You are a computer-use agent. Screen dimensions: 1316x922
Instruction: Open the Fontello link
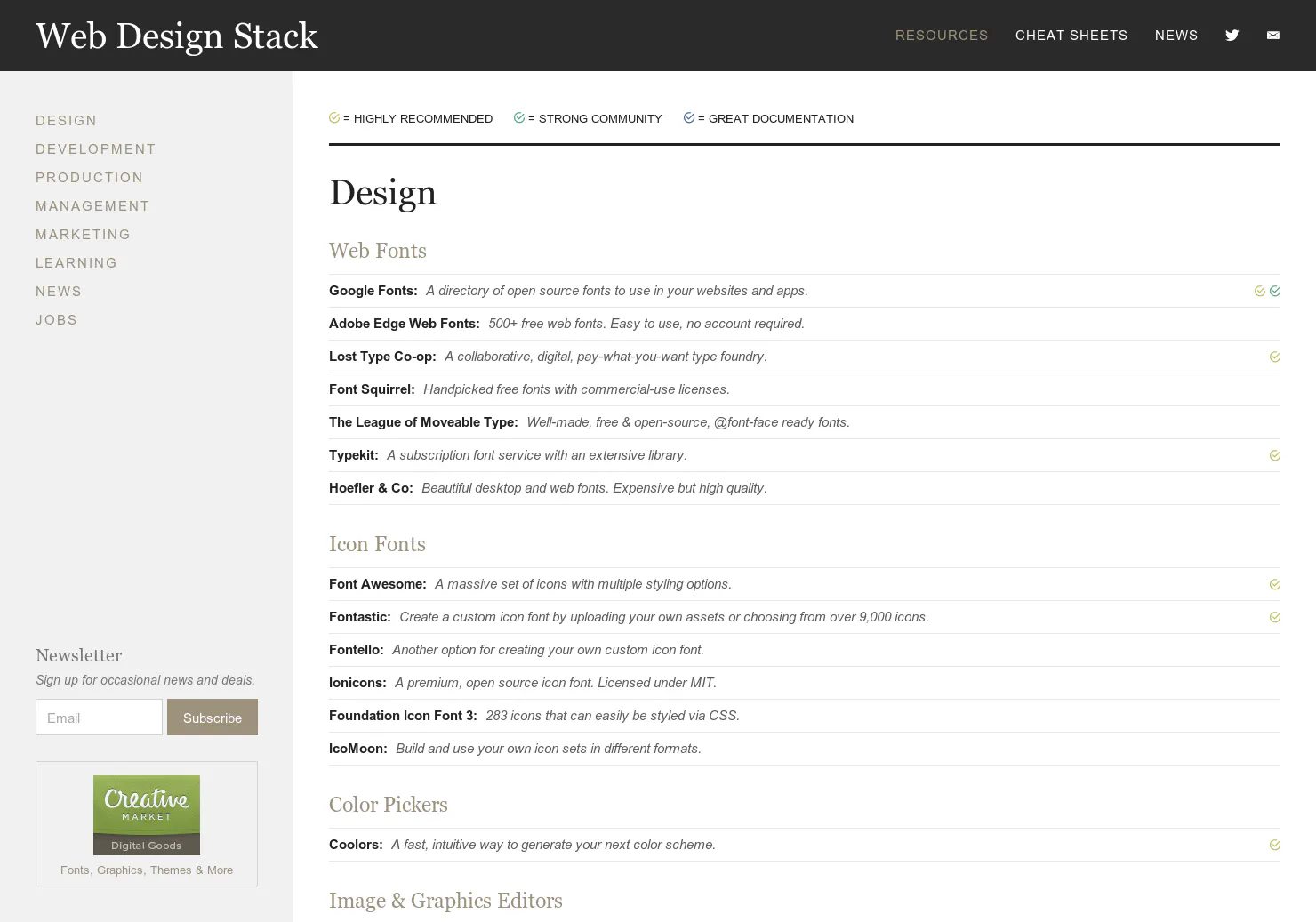(357, 650)
